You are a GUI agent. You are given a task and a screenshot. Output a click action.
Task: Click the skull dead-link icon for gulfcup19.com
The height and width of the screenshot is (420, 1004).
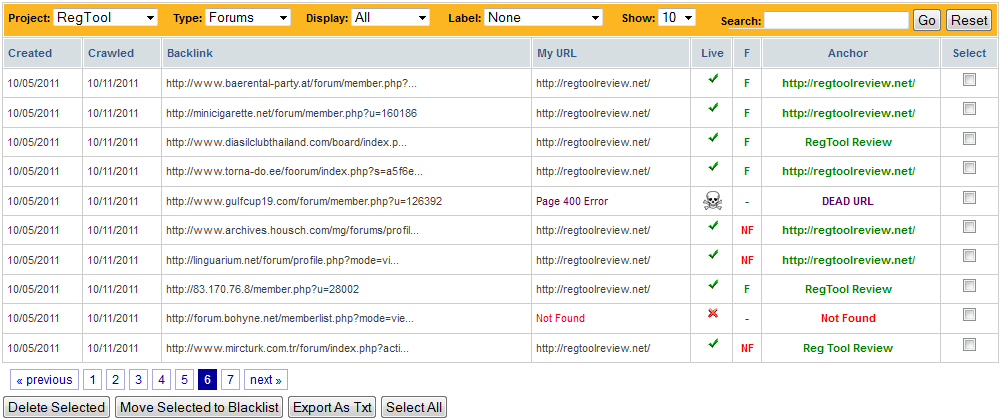pos(712,201)
